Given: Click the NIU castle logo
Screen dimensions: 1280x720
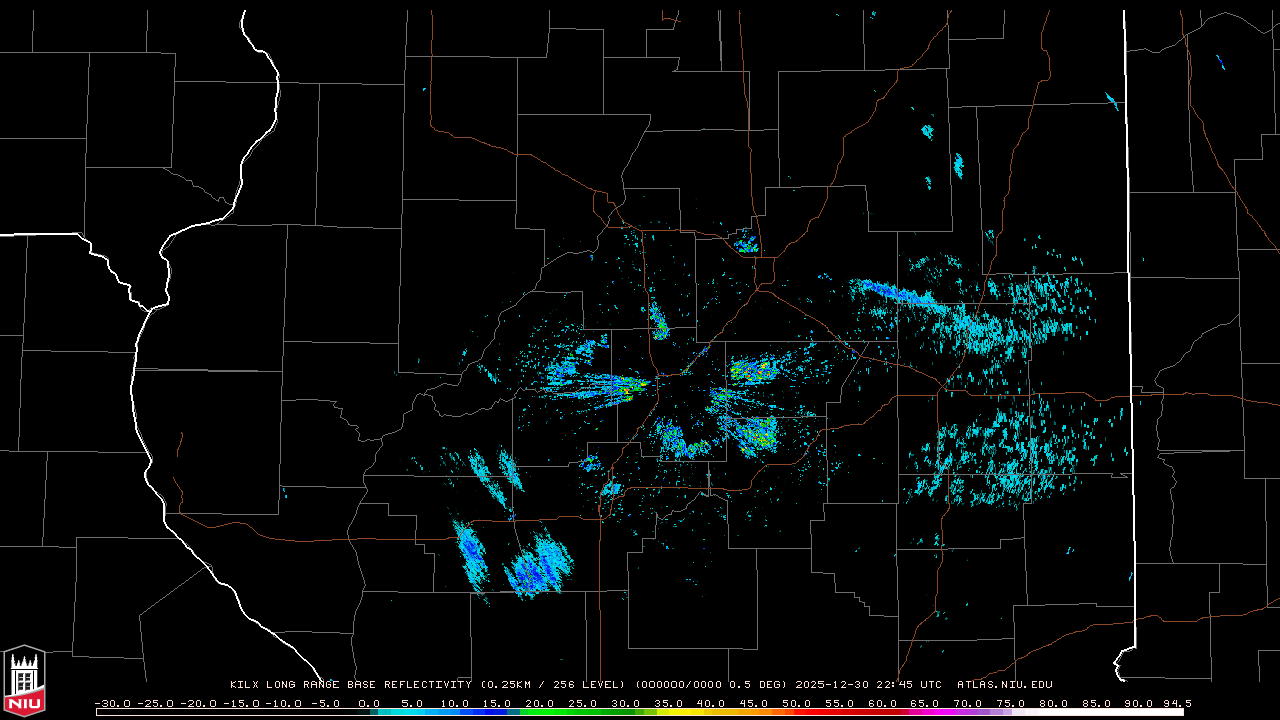Looking at the screenshot, I should coord(24,680).
